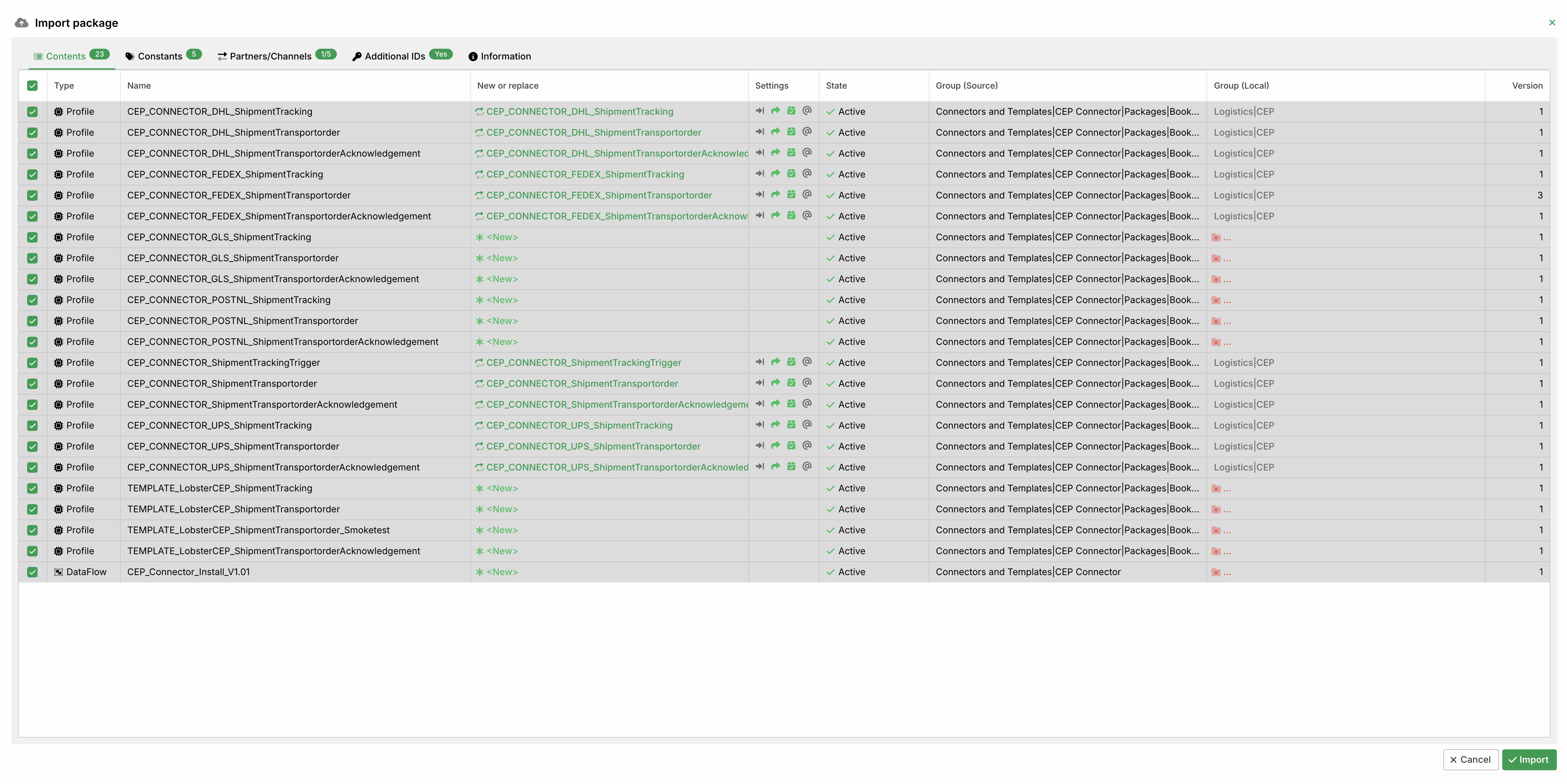The width and height of the screenshot is (1567, 784).
Task: Click the red folder icon for CEP_CONNECTOR_GLS_ShipmentTracking
Action: pos(1216,238)
